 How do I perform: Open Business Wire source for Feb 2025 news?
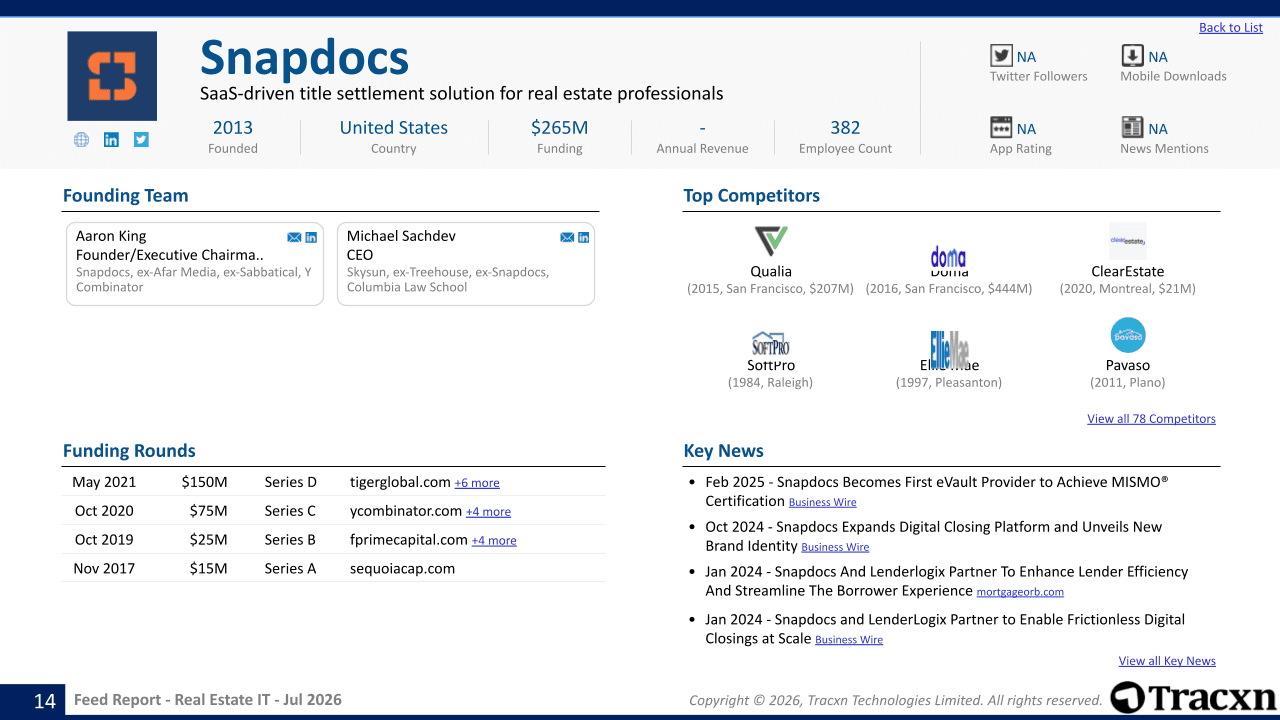pos(822,502)
